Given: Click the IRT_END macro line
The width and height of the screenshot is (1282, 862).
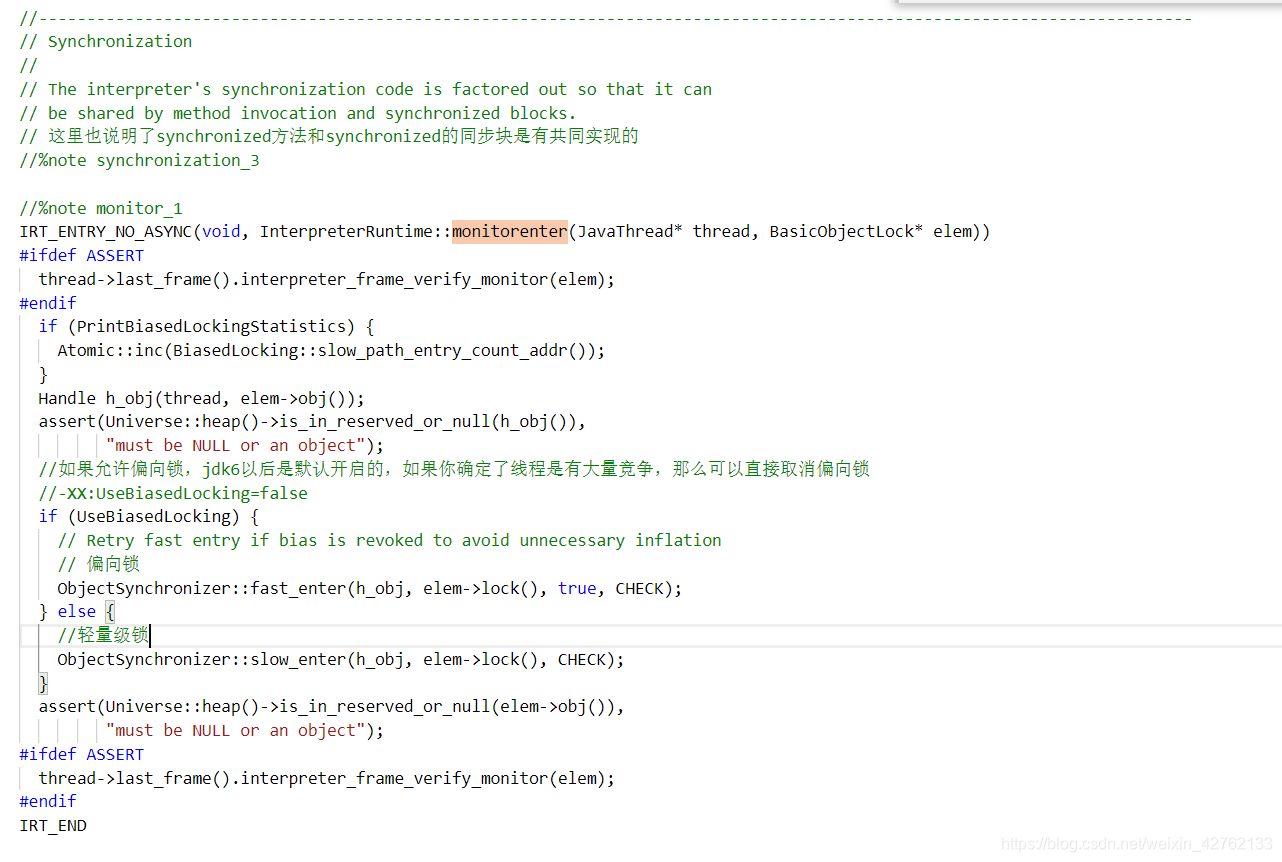Looking at the screenshot, I should [x=53, y=826].
